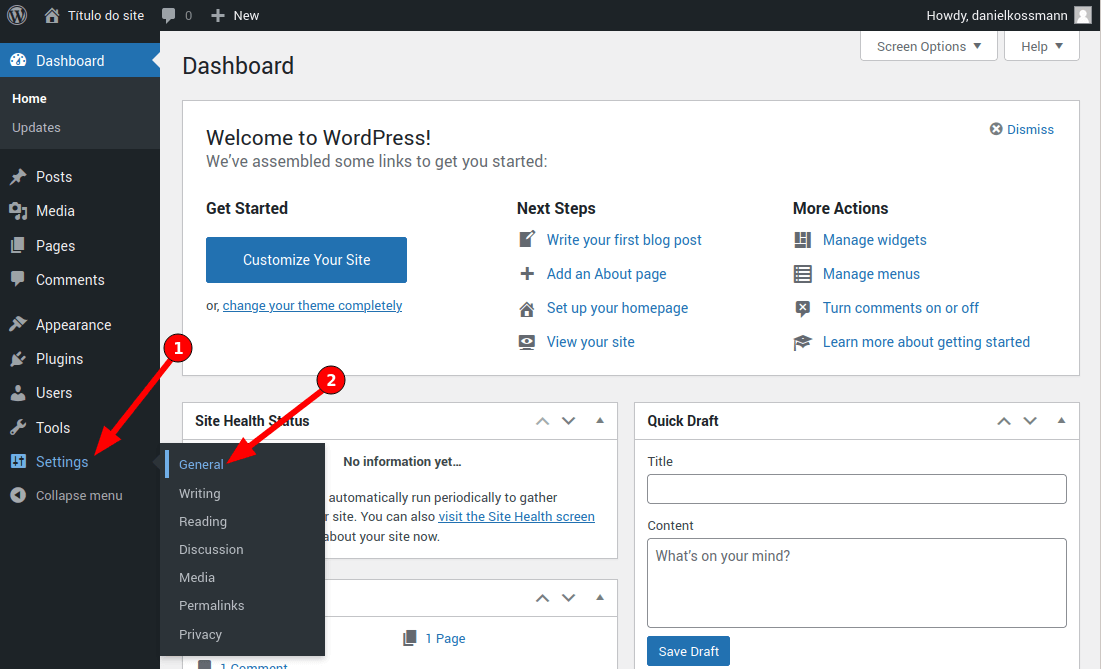The height and width of the screenshot is (669, 1101).
Task: Click the plus New icon in admin bar
Action: click(x=218, y=15)
